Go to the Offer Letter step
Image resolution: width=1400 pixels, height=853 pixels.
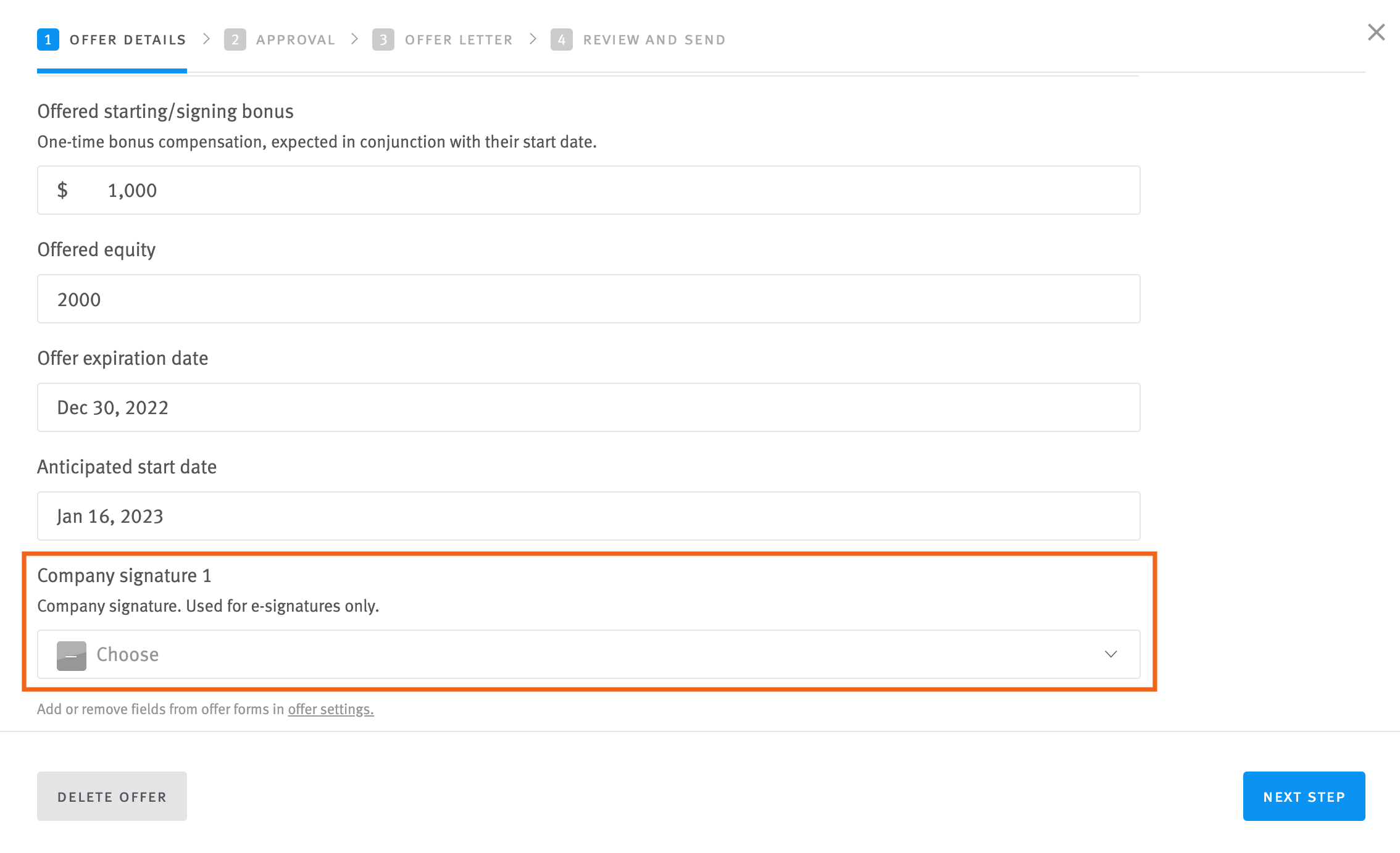459,40
